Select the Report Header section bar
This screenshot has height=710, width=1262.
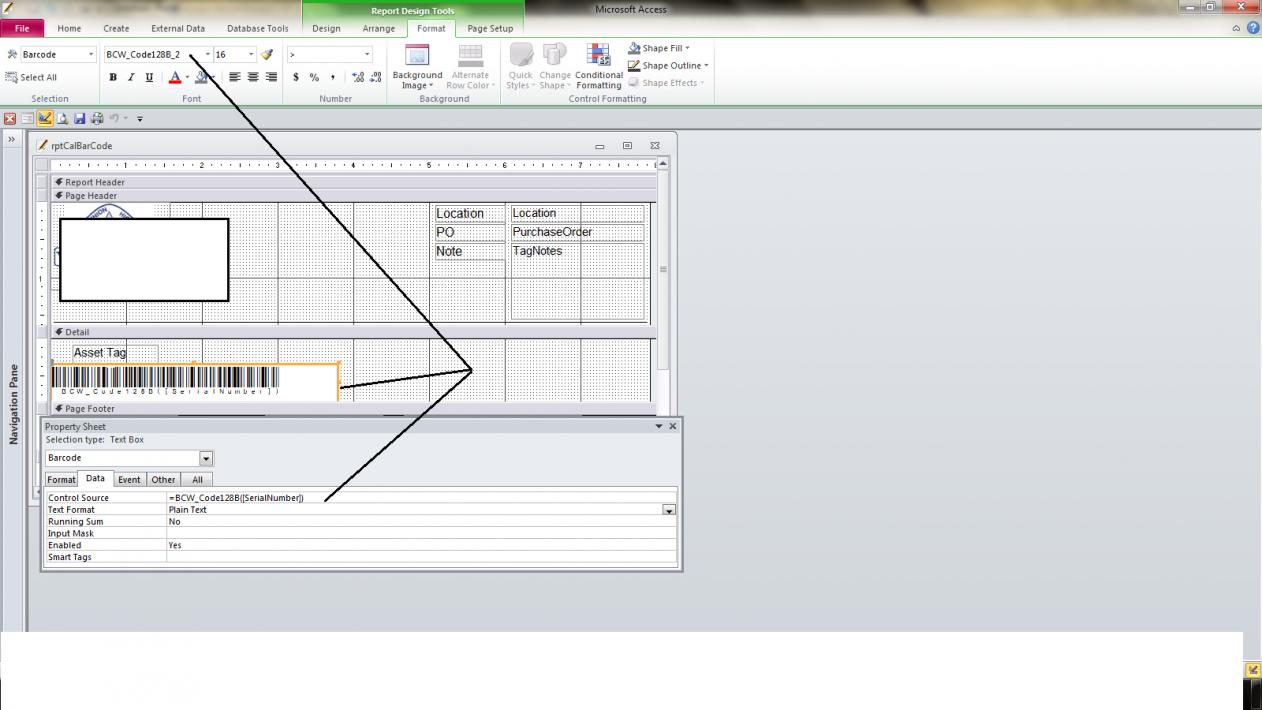pyautogui.click(x=354, y=182)
